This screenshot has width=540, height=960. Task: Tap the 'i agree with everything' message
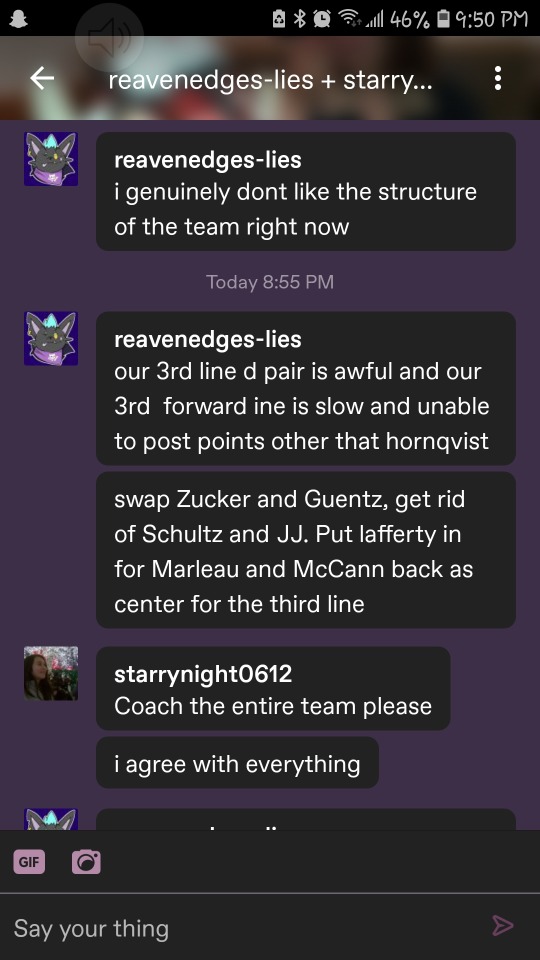238,763
